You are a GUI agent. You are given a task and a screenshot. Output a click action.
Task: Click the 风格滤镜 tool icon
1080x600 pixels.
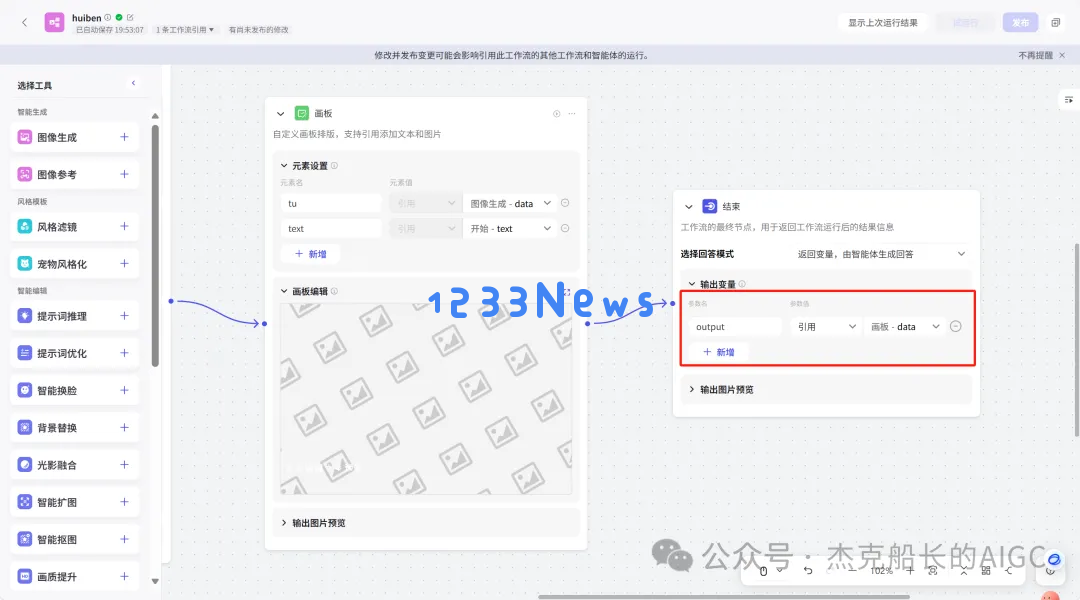coord(25,227)
